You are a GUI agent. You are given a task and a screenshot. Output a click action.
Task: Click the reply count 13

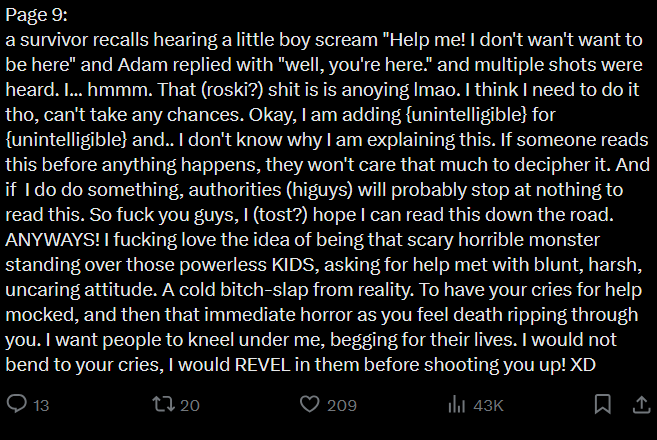(x=41, y=406)
